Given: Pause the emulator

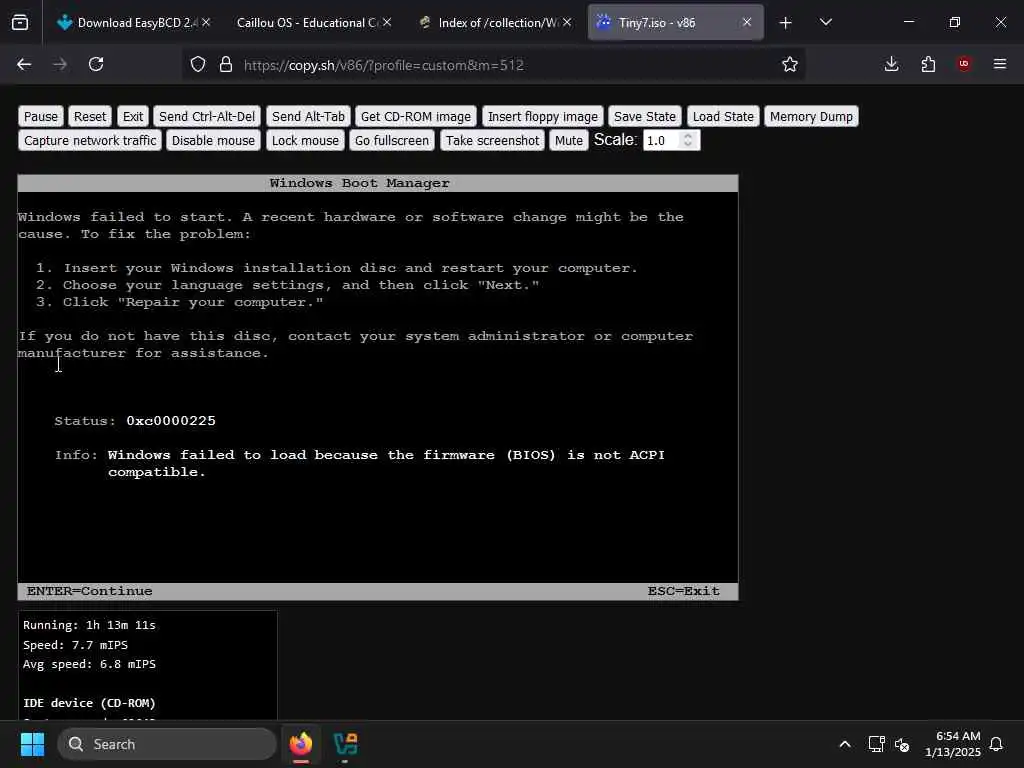Looking at the screenshot, I should click(40, 116).
